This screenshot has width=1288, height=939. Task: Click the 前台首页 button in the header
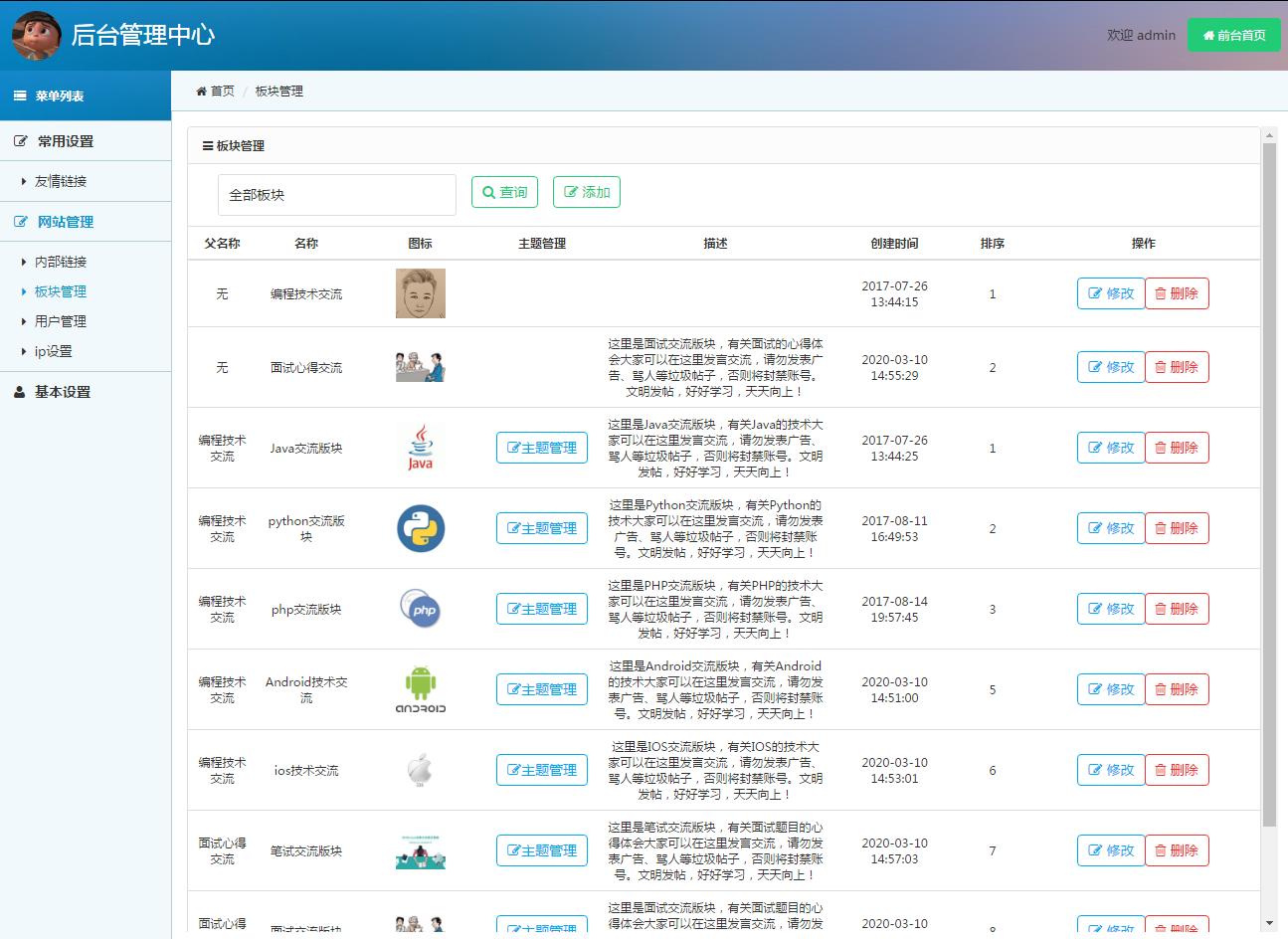1233,35
